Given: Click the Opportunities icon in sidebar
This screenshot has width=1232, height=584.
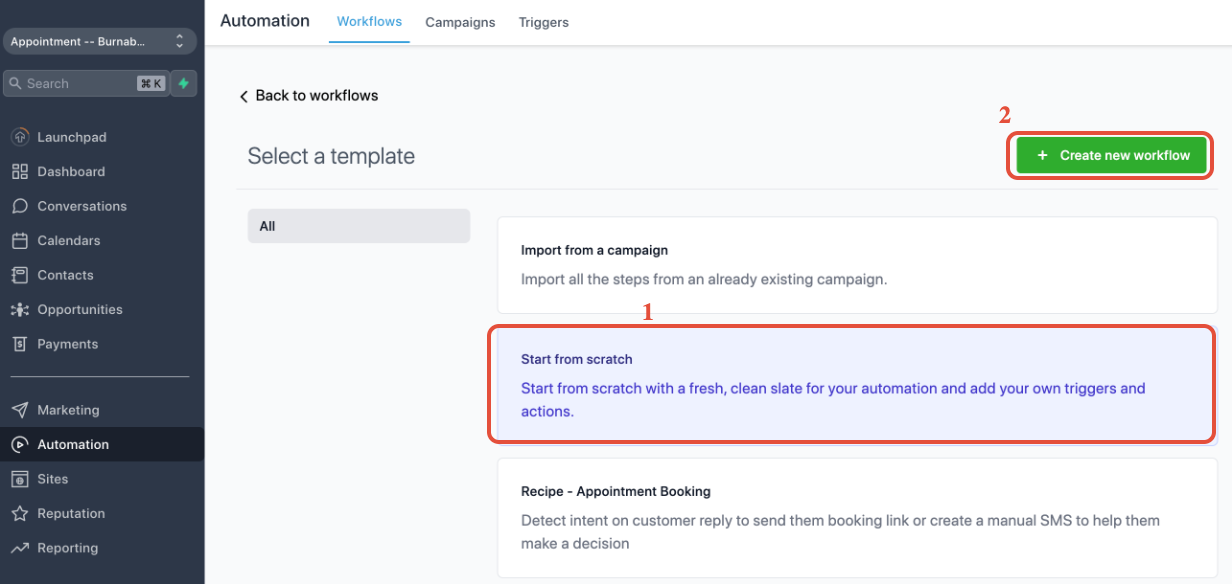Looking at the screenshot, I should [x=20, y=310].
